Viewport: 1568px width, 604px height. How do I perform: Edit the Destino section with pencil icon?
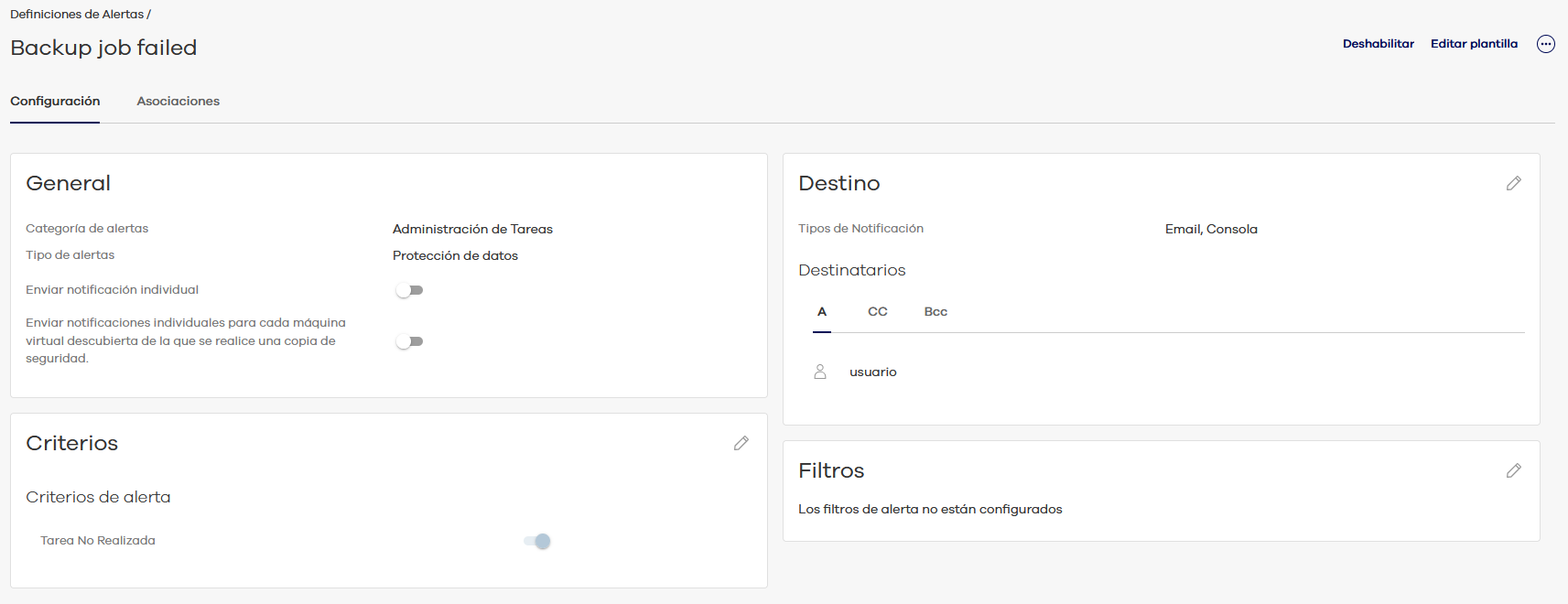[x=1513, y=183]
